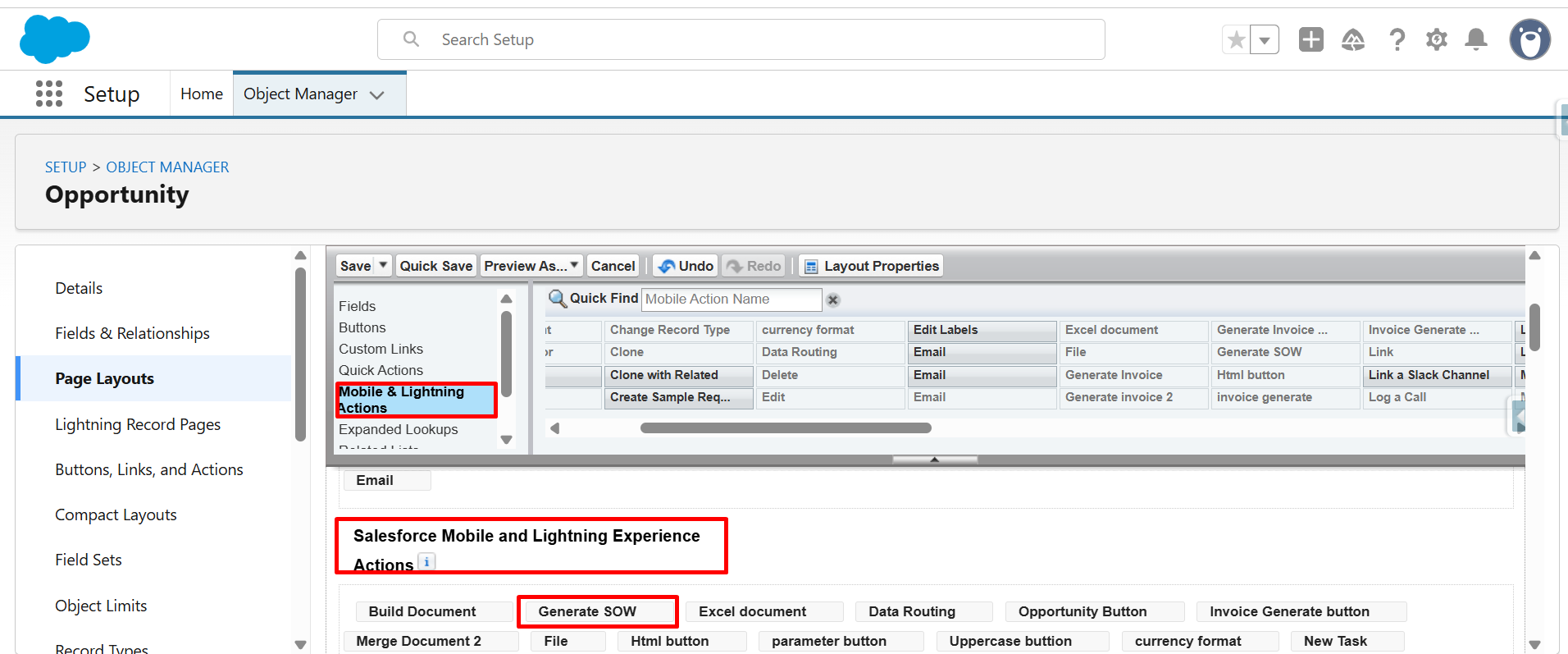Select Log a Call palette item
The width and height of the screenshot is (1568, 654).
(x=1438, y=397)
